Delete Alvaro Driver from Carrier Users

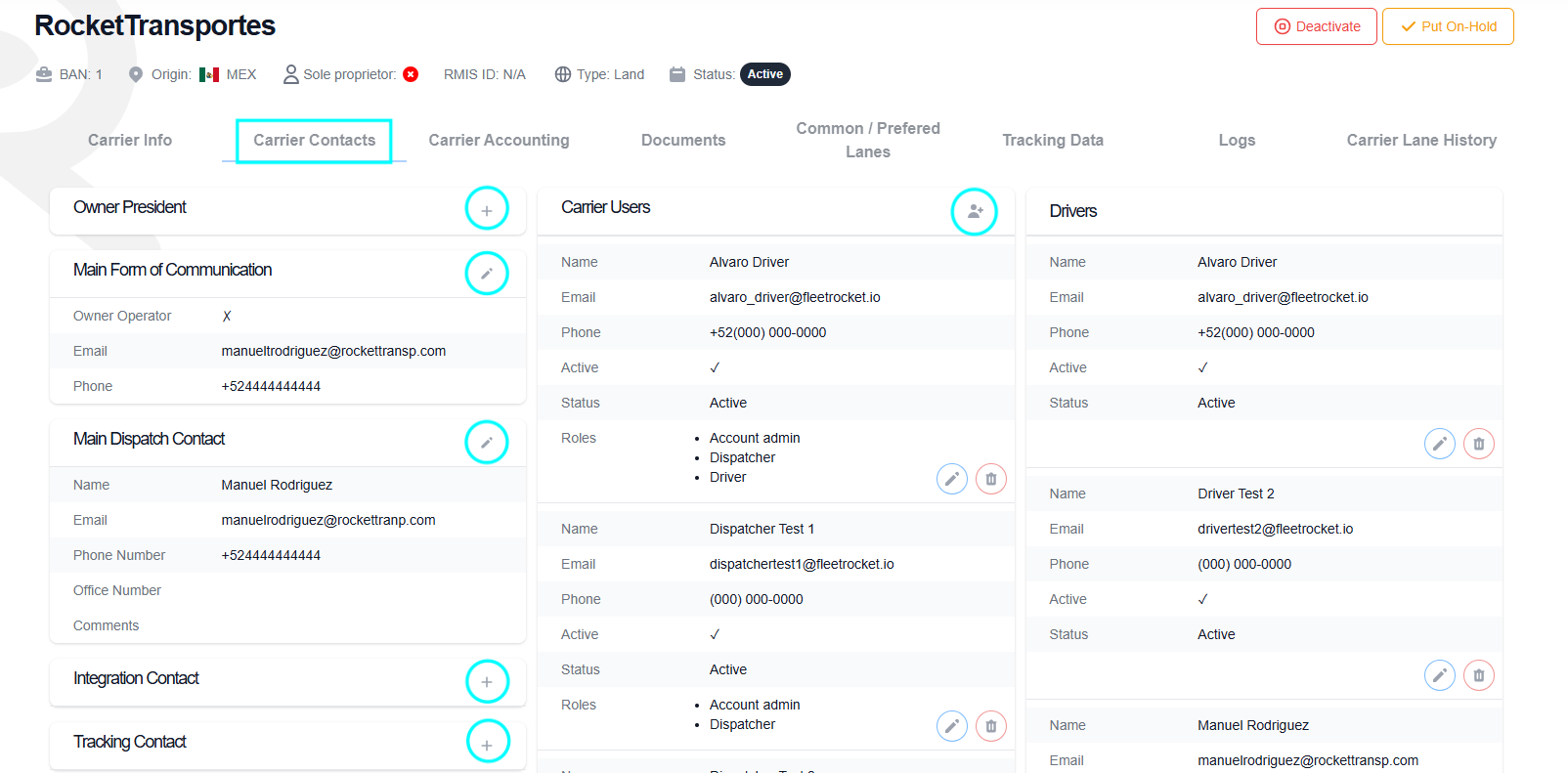coord(991,479)
